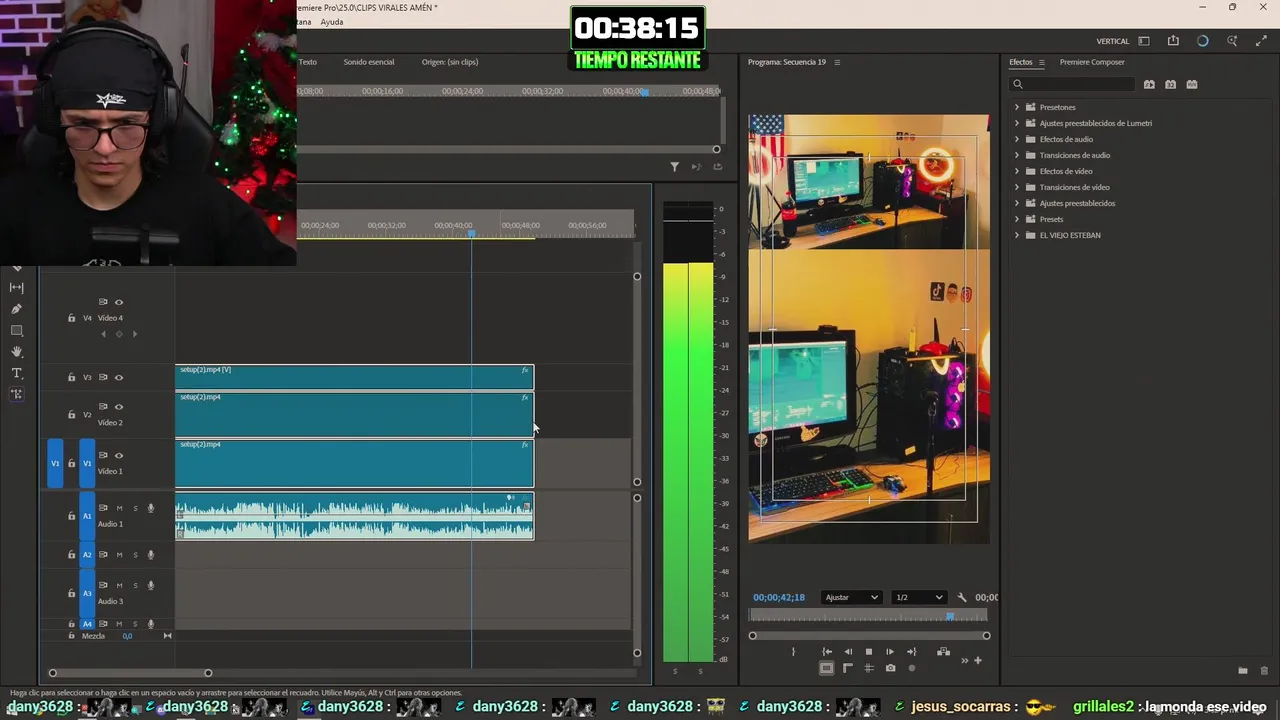The width and height of the screenshot is (1280, 720).
Task: Select the Pen tool
Action: [x=16, y=309]
